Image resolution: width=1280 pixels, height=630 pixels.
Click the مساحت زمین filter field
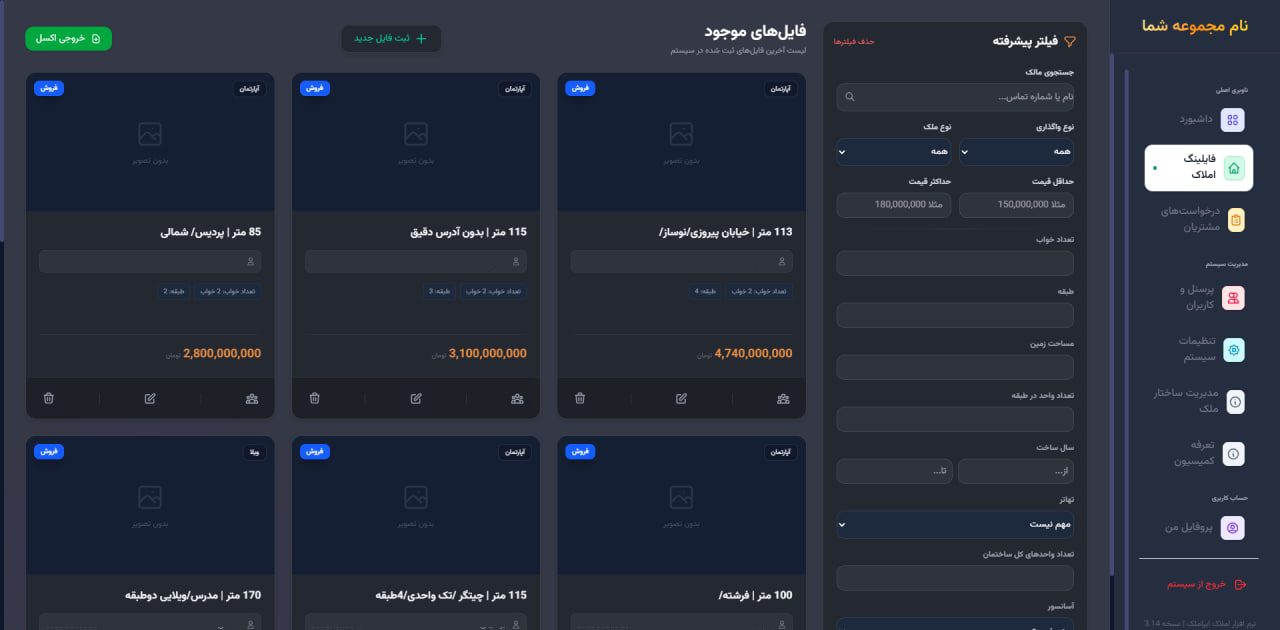[955, 367]
